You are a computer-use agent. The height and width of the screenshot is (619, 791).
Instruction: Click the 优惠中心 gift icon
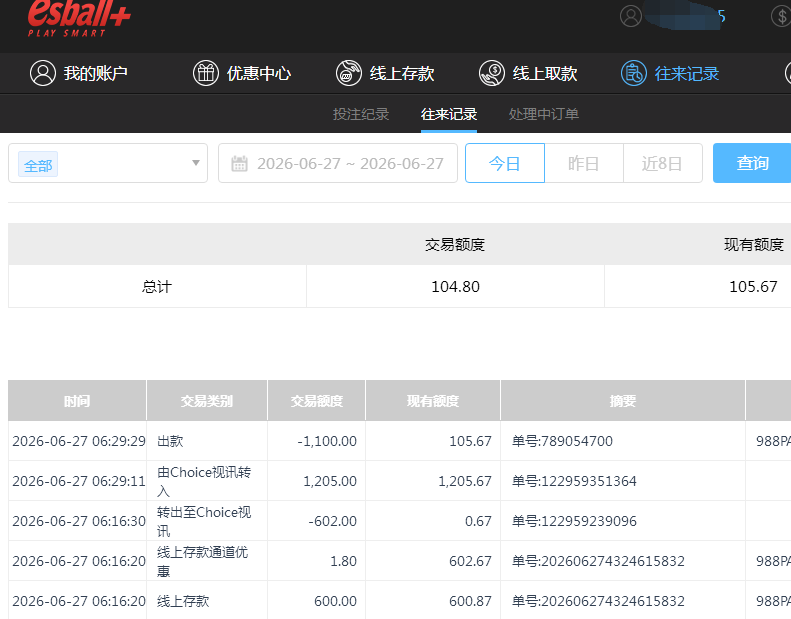(x=206, y=73)
